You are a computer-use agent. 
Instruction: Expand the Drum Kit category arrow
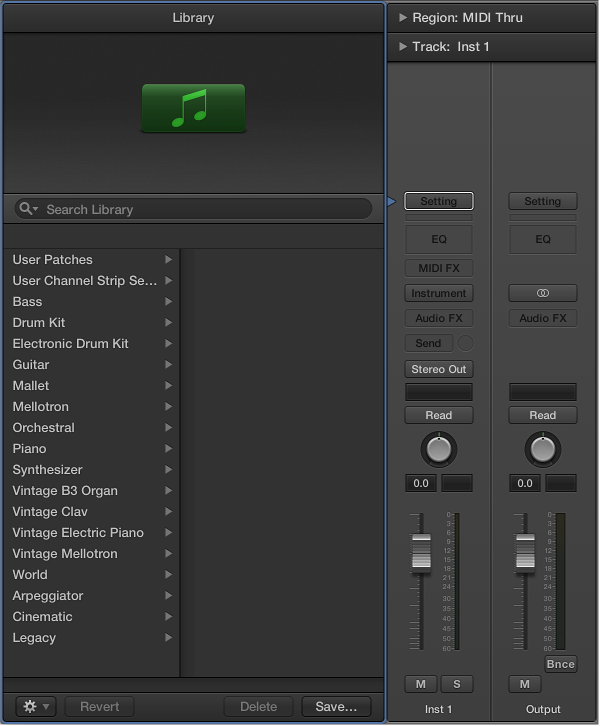(169, 323)
